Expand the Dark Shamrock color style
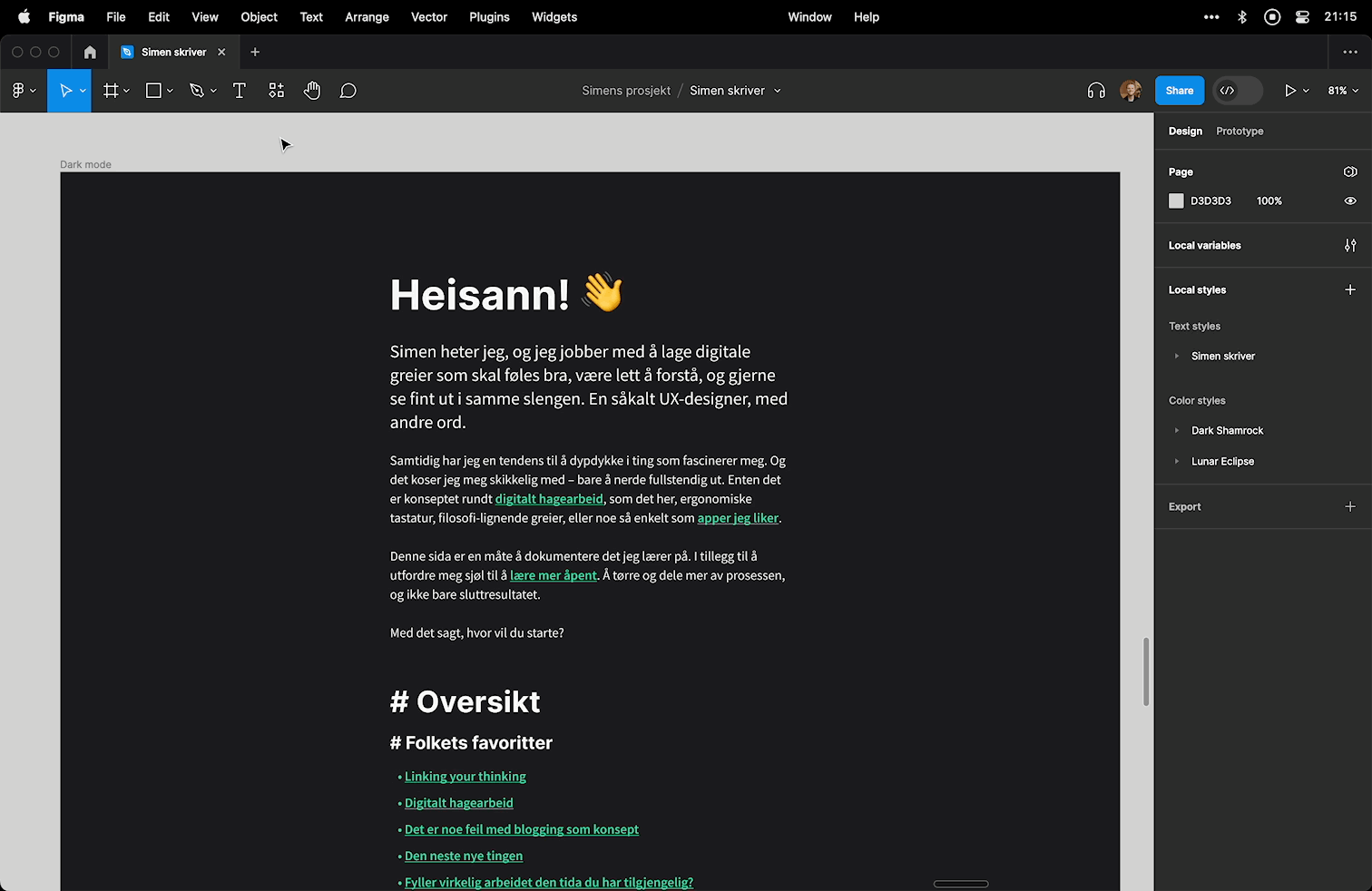1372x891 pixels. pyautogui.click(x=1177, y=431)
